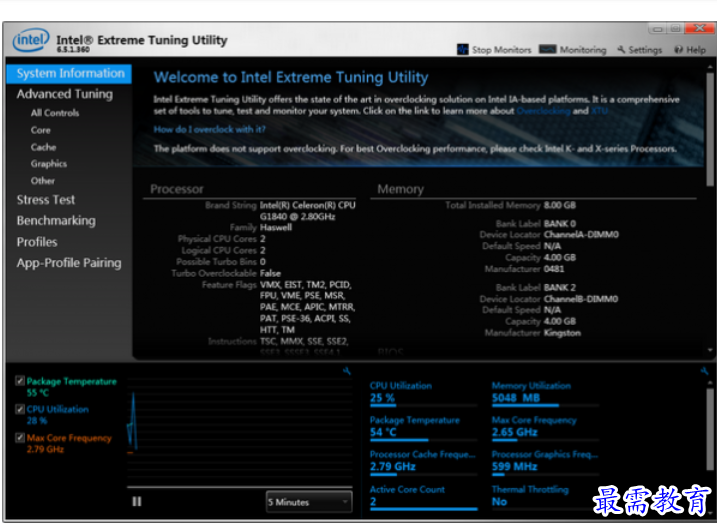This screenshot has height=532, width=717.
Task: Uncheck the Package Temperature checkbox
Action: point(20,381)
